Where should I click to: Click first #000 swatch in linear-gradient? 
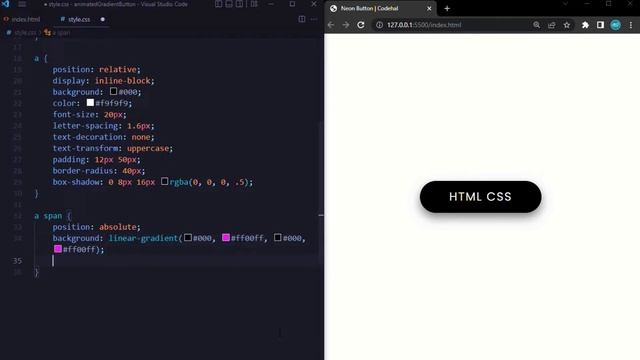pos(188,237)
